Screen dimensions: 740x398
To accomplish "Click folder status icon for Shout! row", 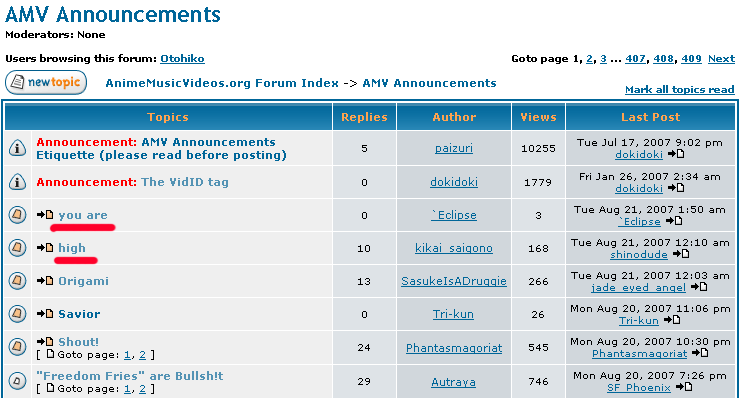I will pyautogui.click(x=17, y=347).
